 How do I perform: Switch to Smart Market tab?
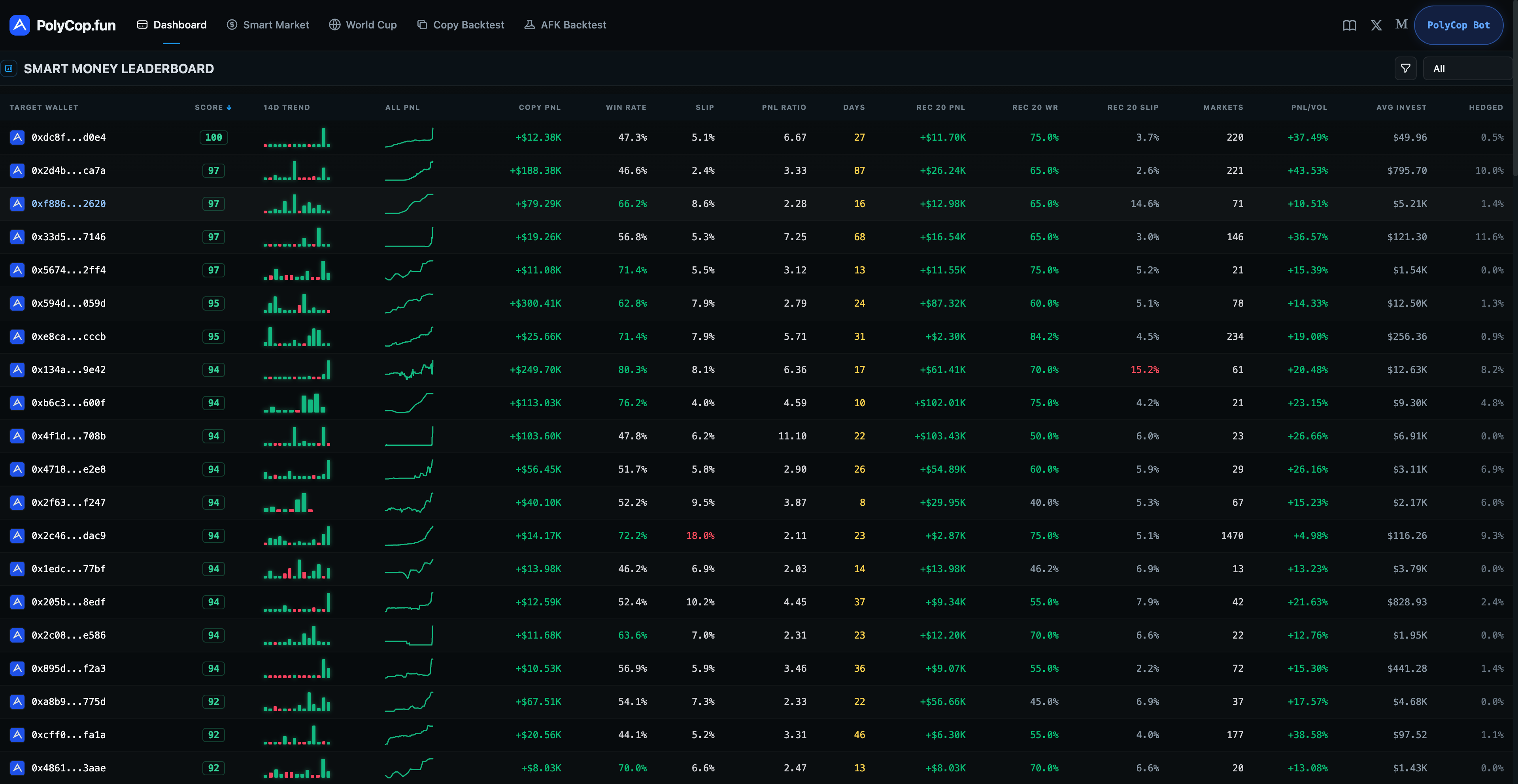point(268,25)
